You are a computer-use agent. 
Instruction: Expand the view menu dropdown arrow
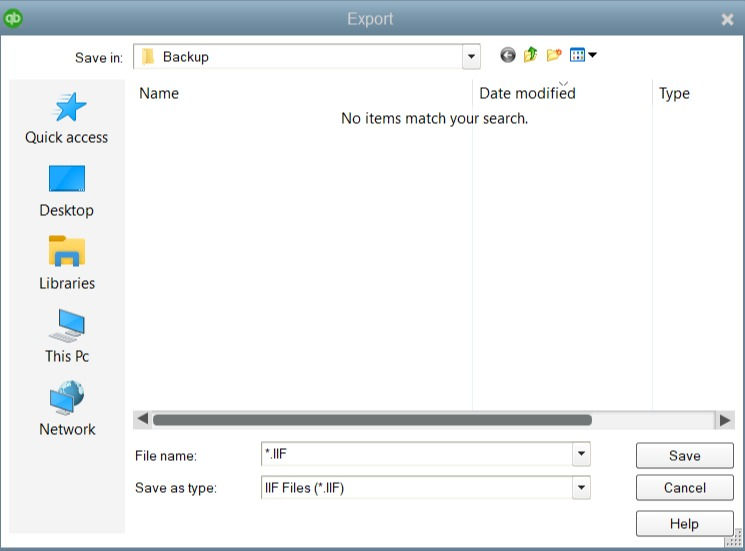[x=592, y=55]
